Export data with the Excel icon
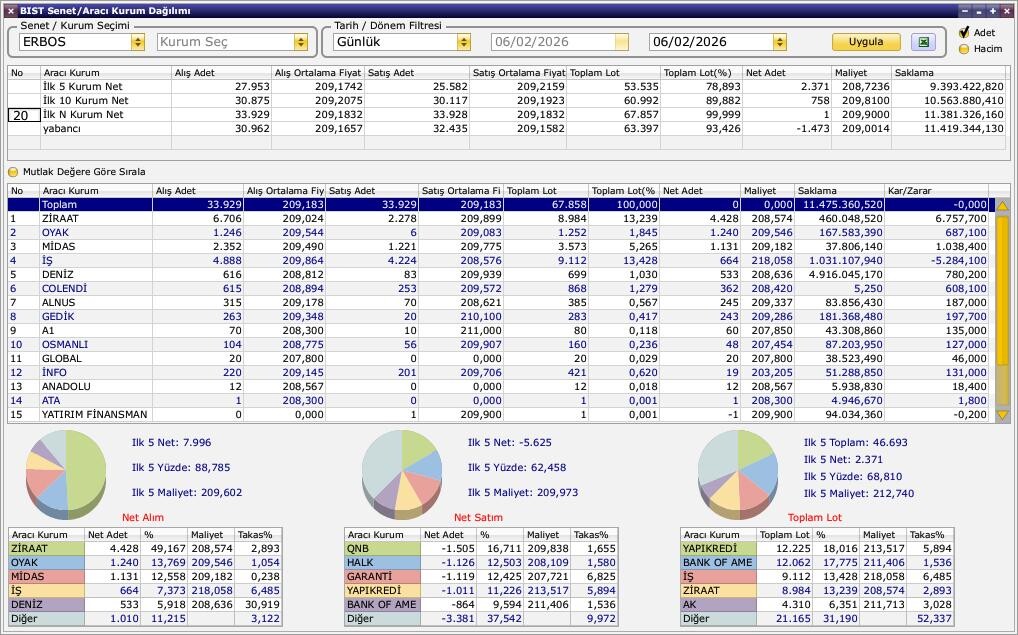Viewport: 1018px width, 635px height. [x=924, y=42]
